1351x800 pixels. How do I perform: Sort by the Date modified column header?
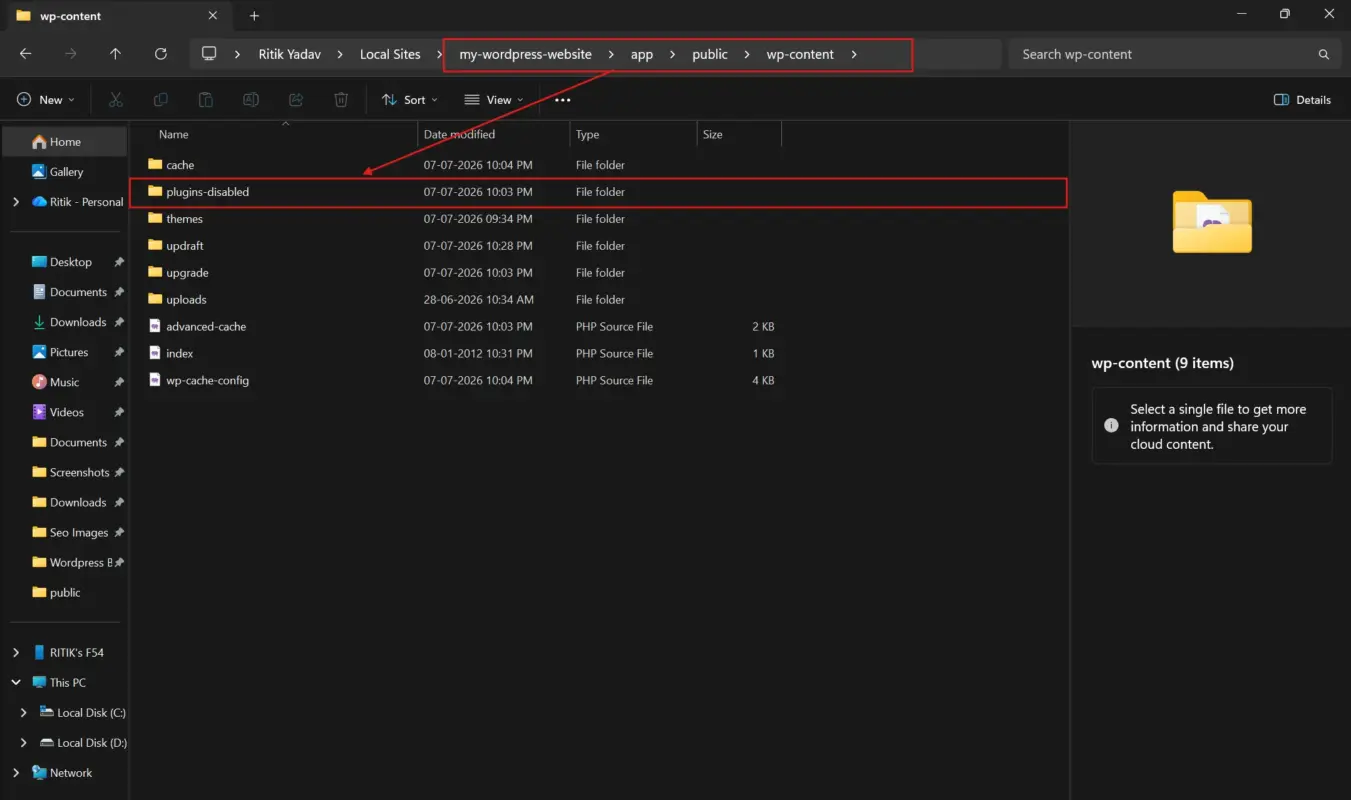459,134
